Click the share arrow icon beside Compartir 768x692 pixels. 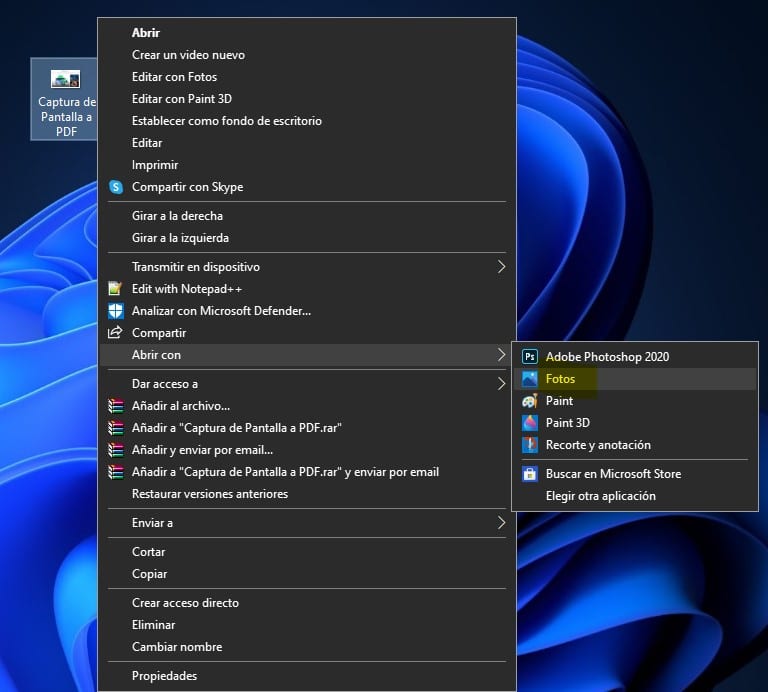(115, 333)
